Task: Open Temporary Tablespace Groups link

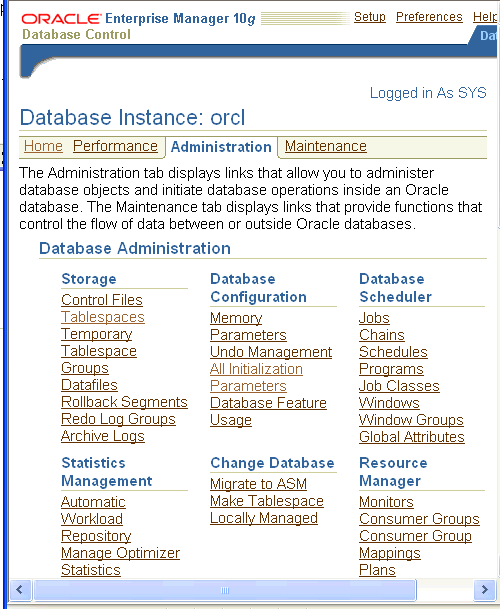Action: pos(99,351)
